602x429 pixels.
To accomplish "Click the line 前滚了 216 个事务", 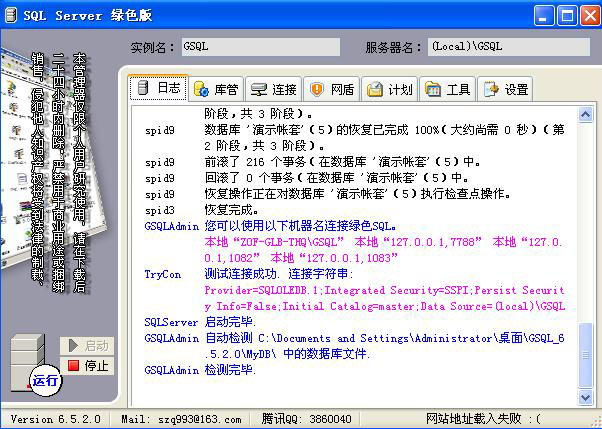I will 343,162.
